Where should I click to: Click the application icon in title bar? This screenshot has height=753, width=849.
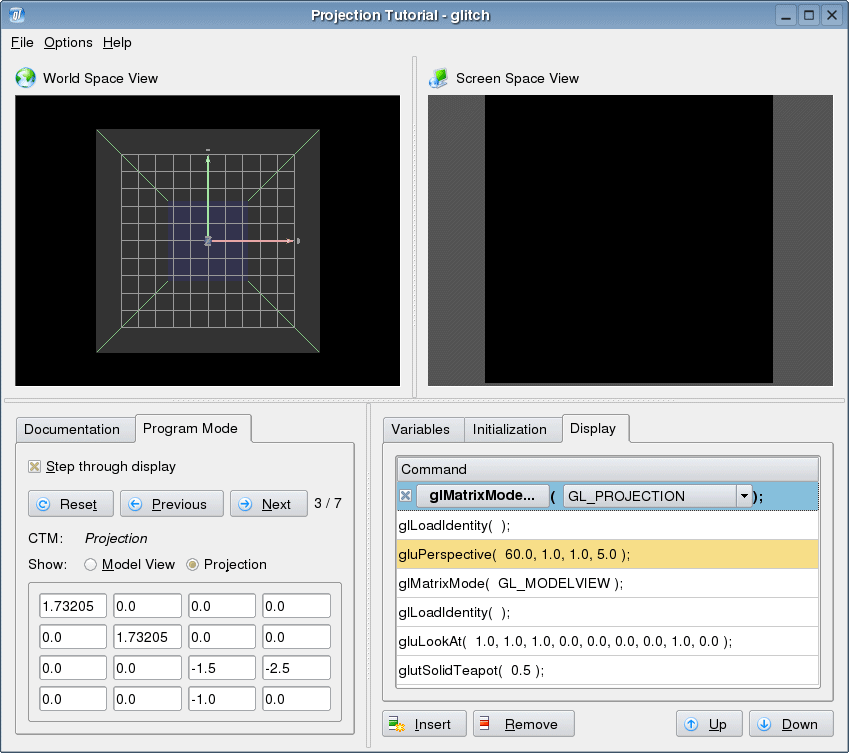click(17, 15)
